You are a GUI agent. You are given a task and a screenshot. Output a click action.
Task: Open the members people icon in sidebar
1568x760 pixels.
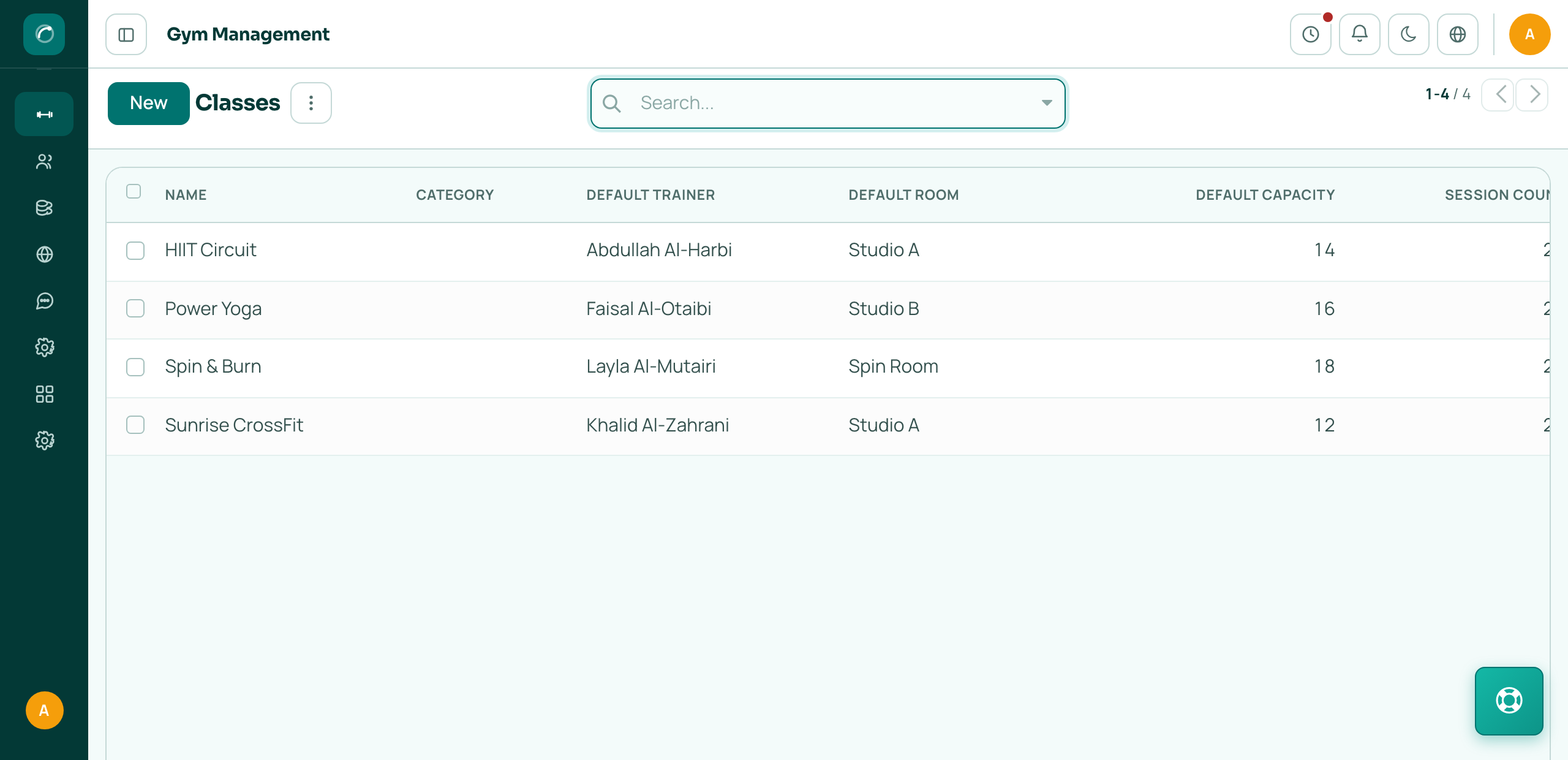coord(44,162)
